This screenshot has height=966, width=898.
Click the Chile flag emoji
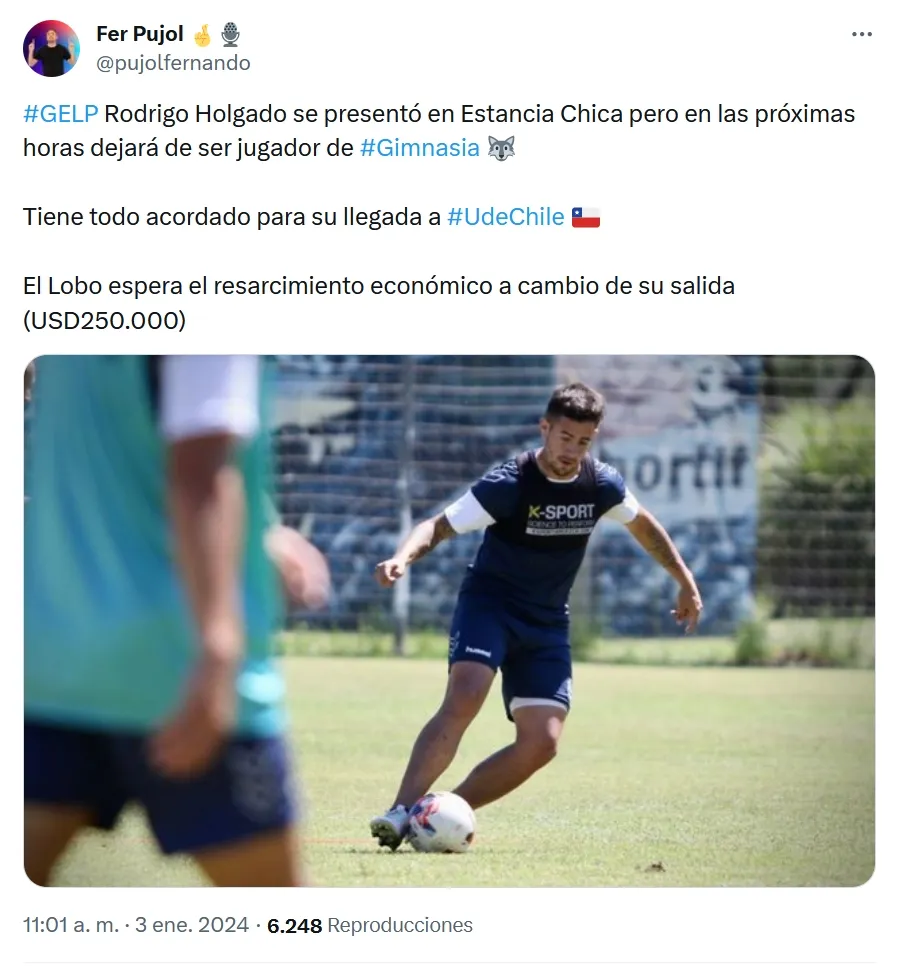point(586,217)
